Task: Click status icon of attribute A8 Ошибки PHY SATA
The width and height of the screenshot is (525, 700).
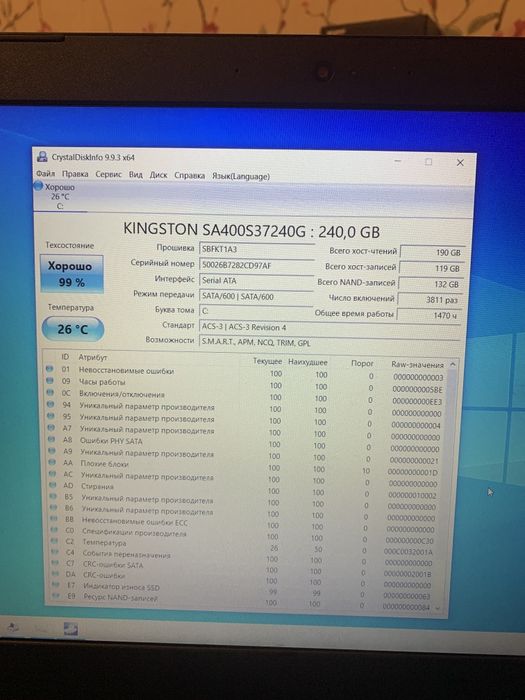Action: pos(52,439)
